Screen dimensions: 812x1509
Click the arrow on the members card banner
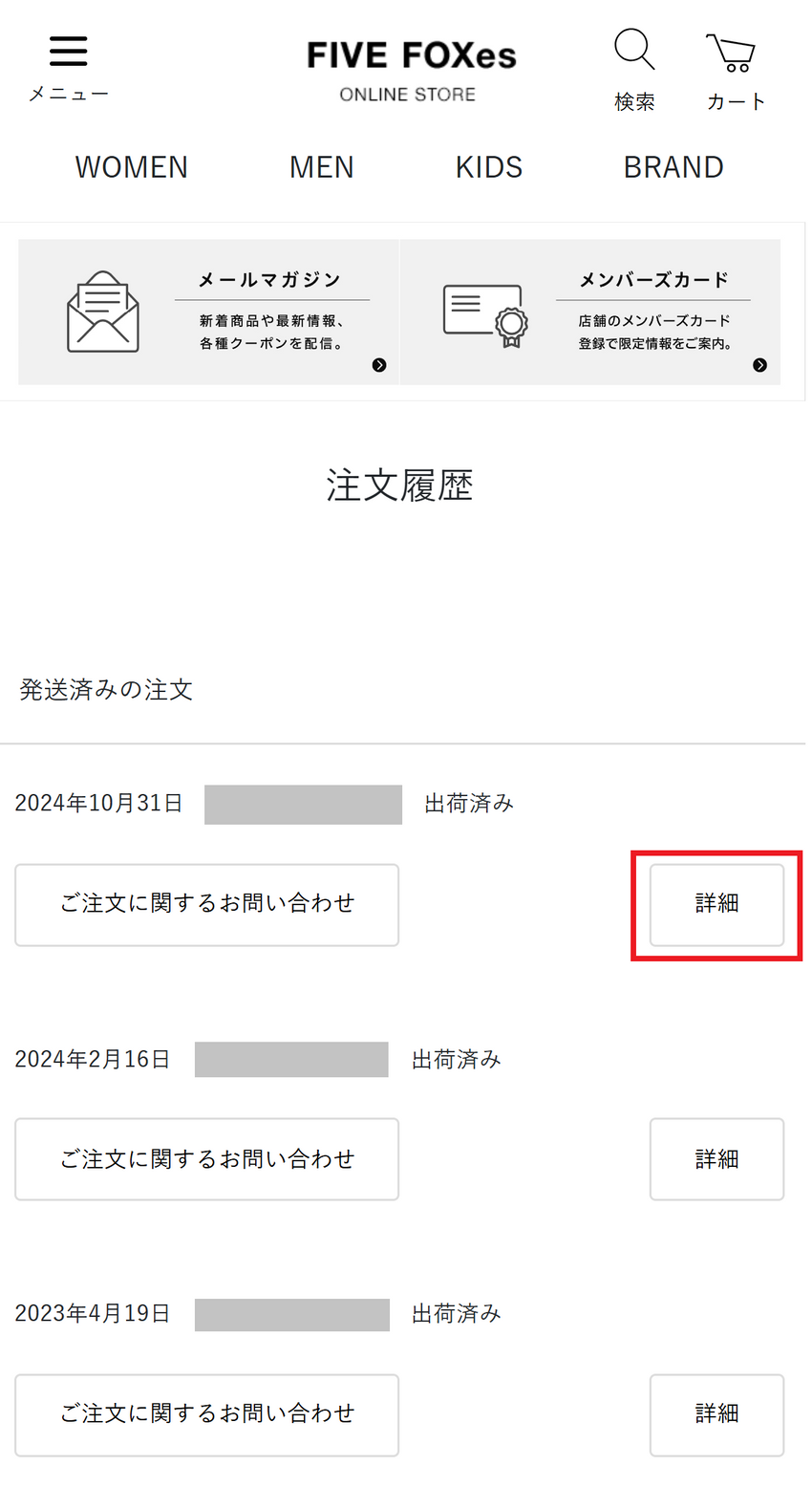759,365
